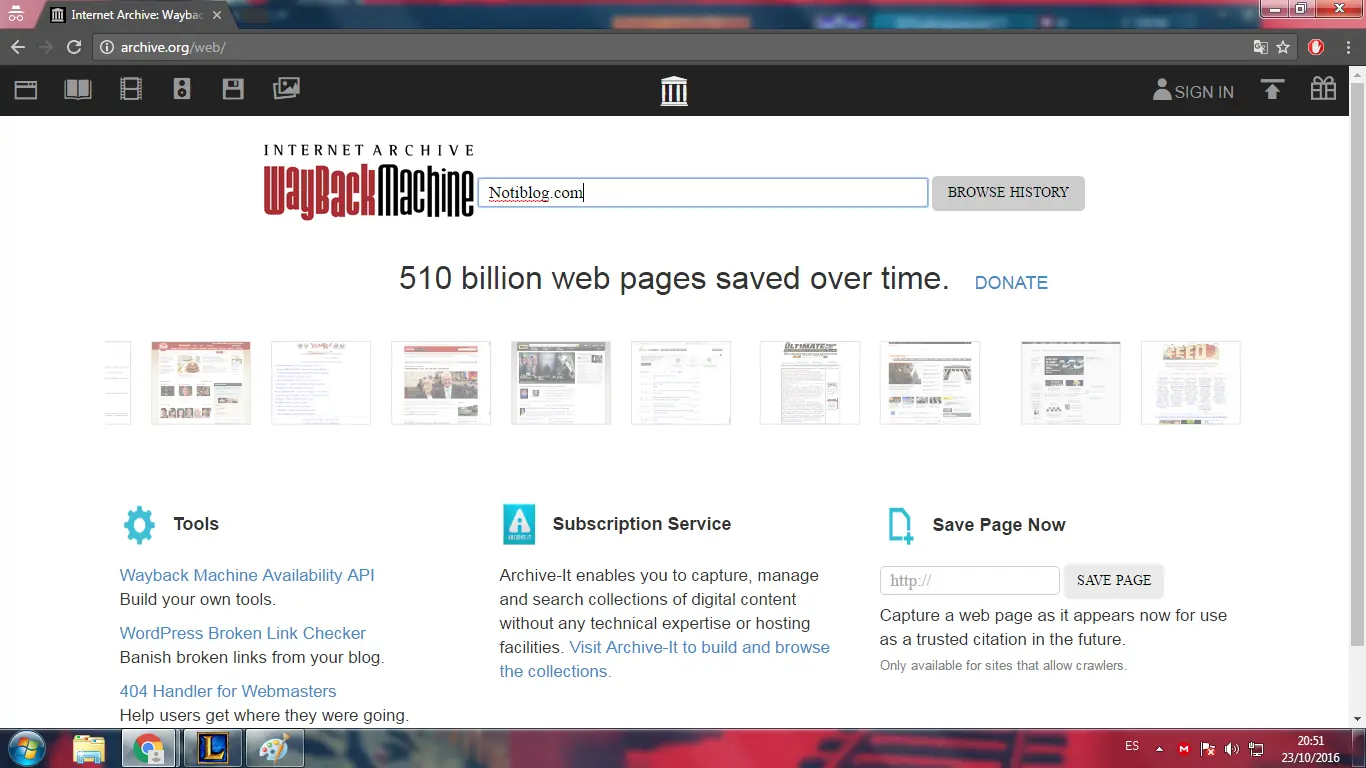This screenshot has width=1366, height=768.
Task: Click the translate page icon
Action: tap(1261, 47)
